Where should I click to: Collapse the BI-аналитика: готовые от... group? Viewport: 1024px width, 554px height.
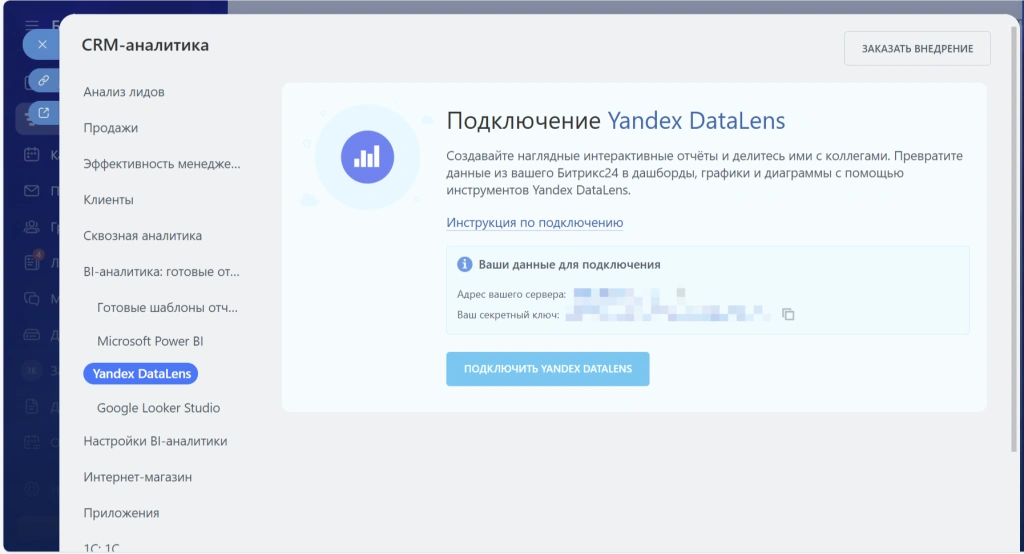click(x=161, y=272)
